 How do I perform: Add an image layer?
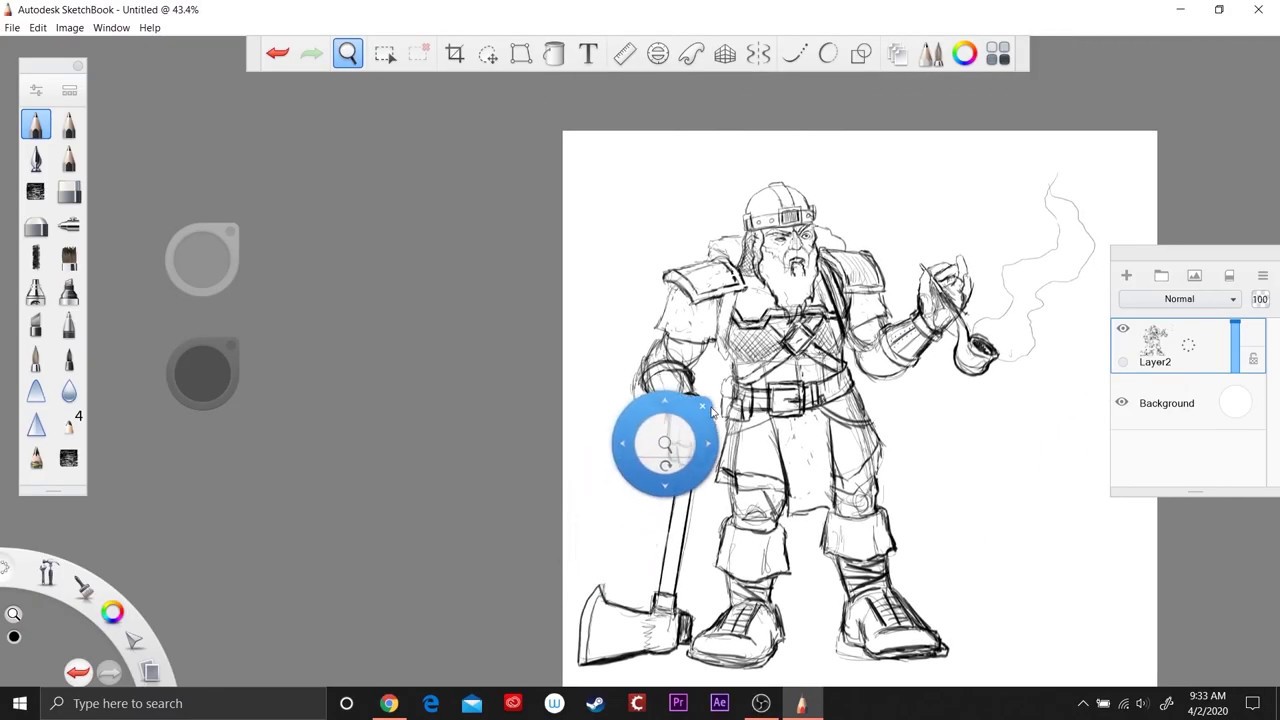(1195, 276)
